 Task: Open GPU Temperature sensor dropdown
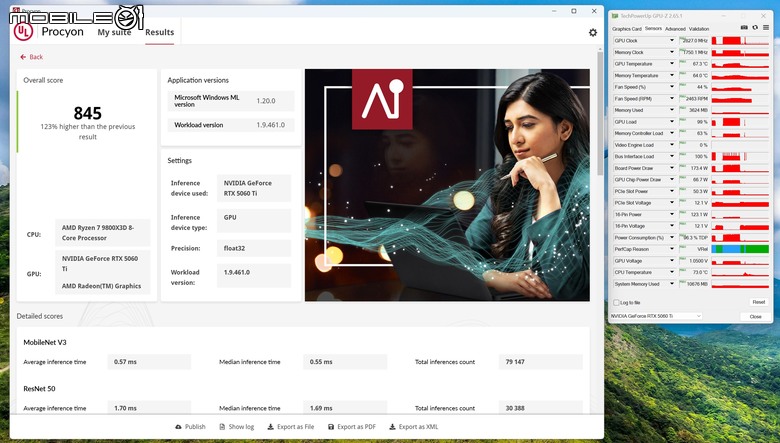click(672, 64)
